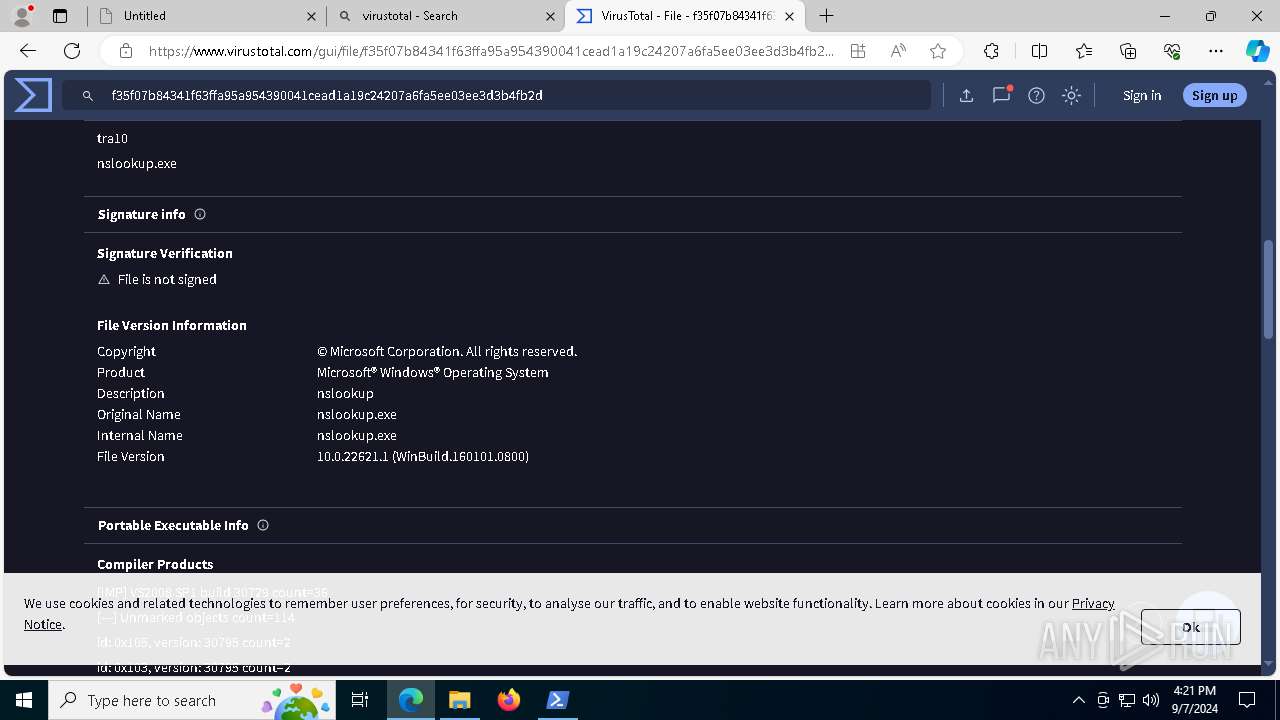Click the Sign up button
This screenshot has width=1280, height=720.
pos(1215,96)
